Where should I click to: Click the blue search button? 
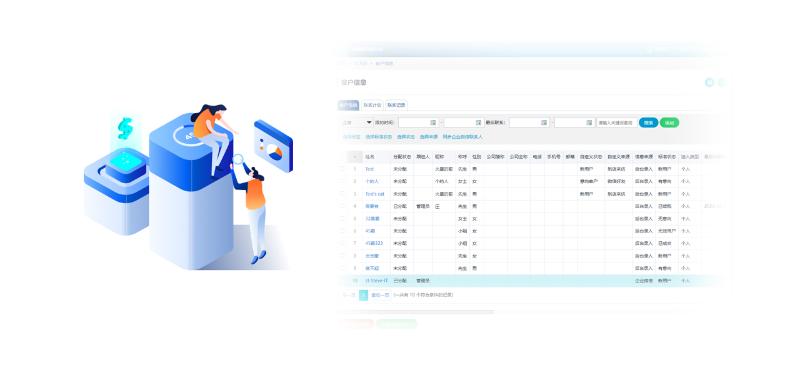[648, 122]
